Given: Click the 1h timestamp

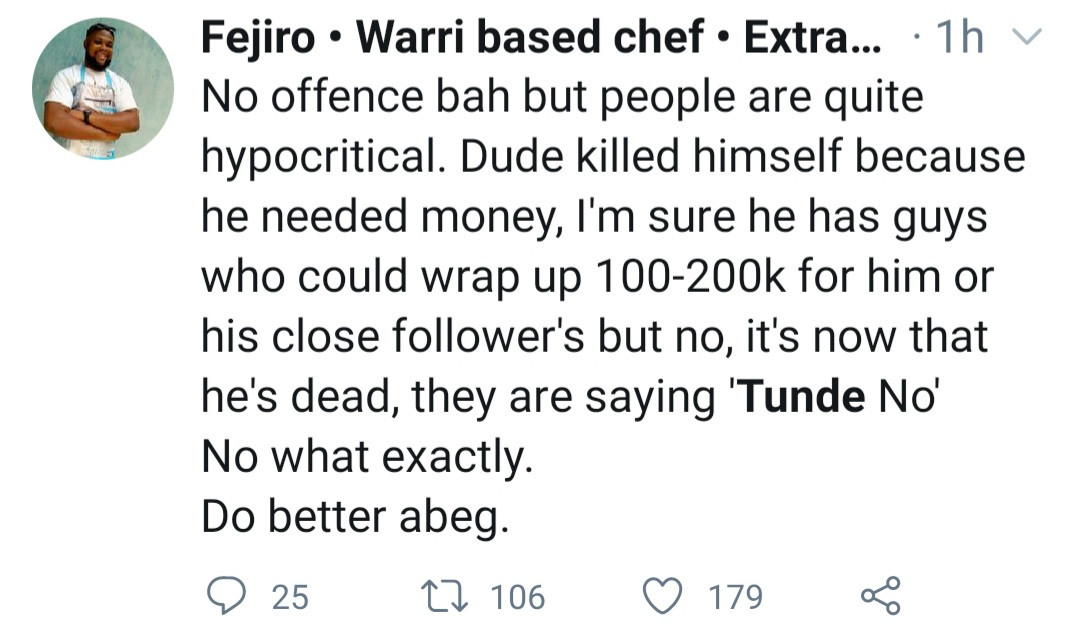Looking at the screenshot, I should coord(957,39).
